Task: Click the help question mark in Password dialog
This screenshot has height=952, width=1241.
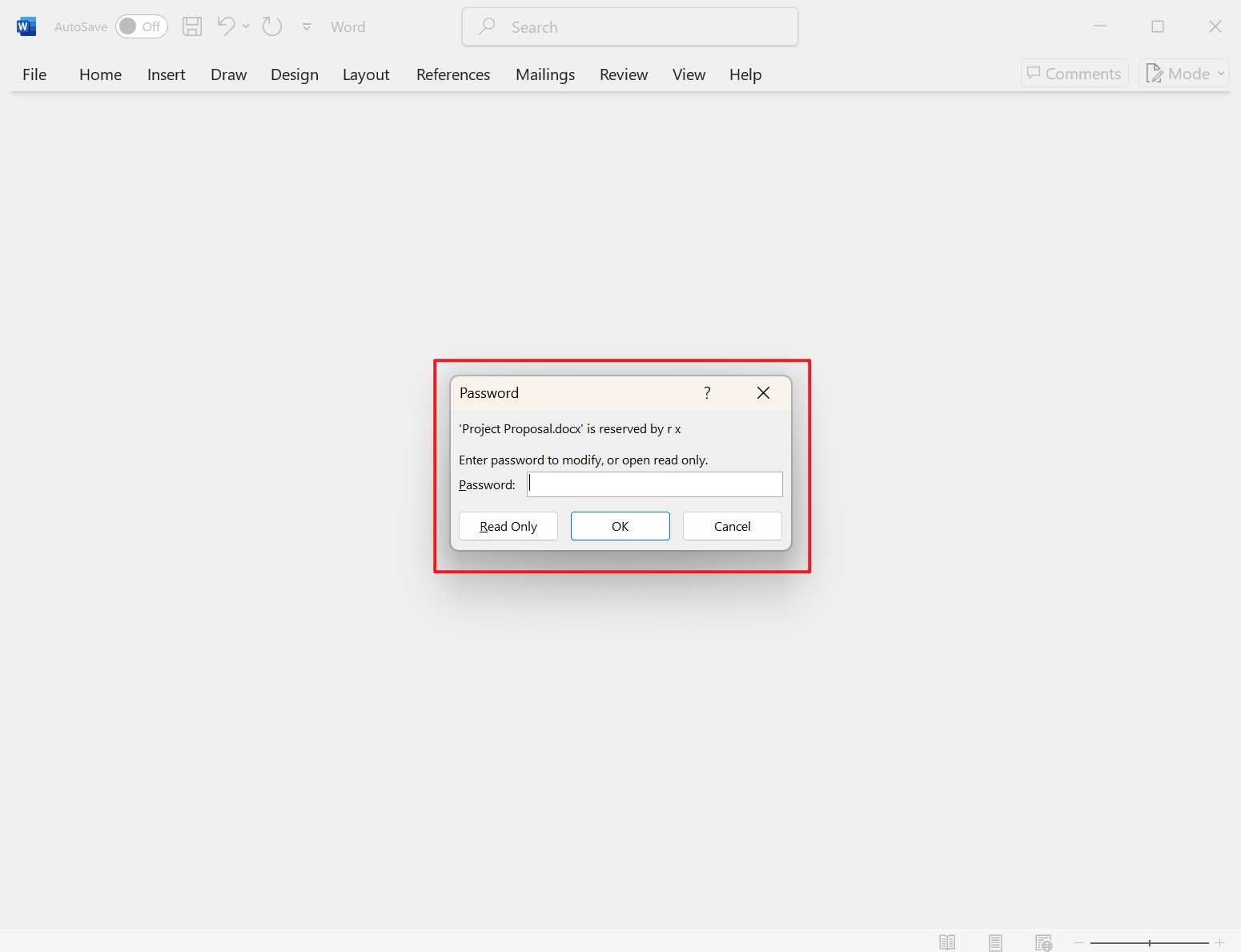Action: coord(707,392)
